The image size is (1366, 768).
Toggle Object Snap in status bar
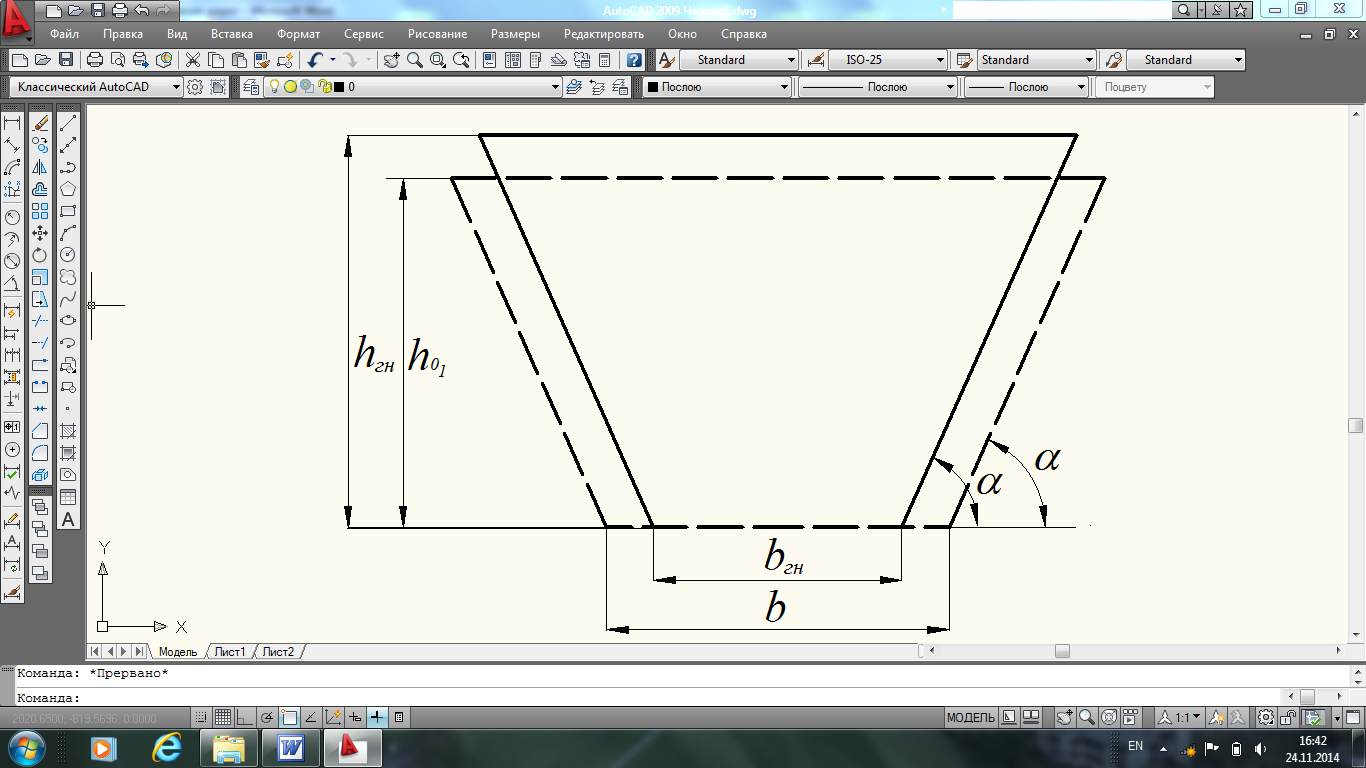pyautogui.click(x=289, y=717)
